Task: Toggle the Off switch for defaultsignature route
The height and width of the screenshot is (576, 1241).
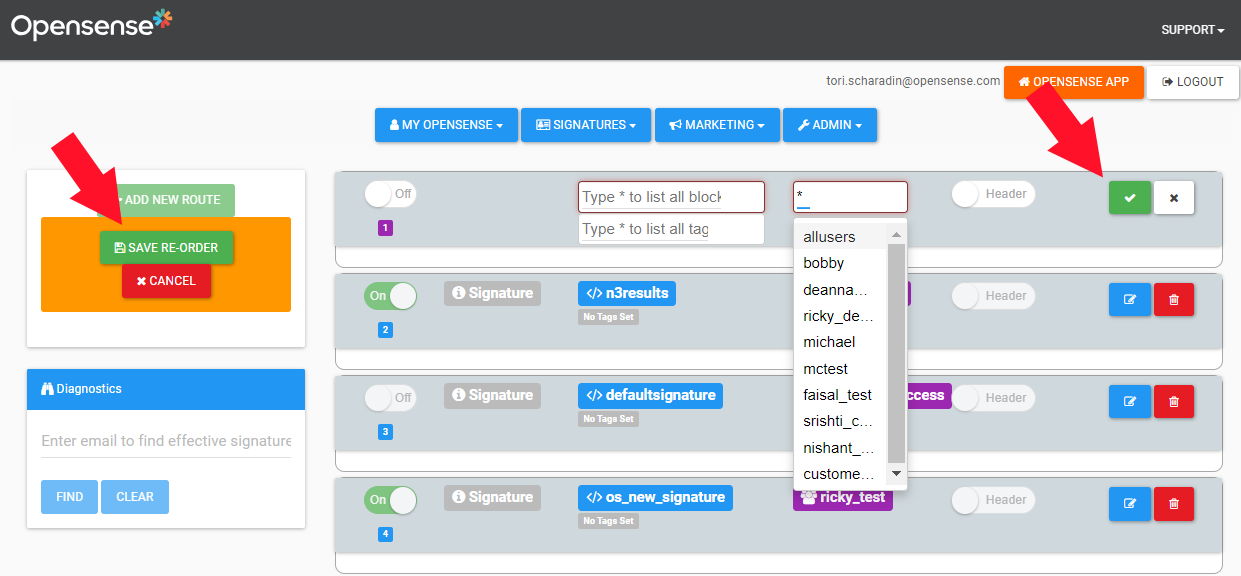Action: (390, 398)
